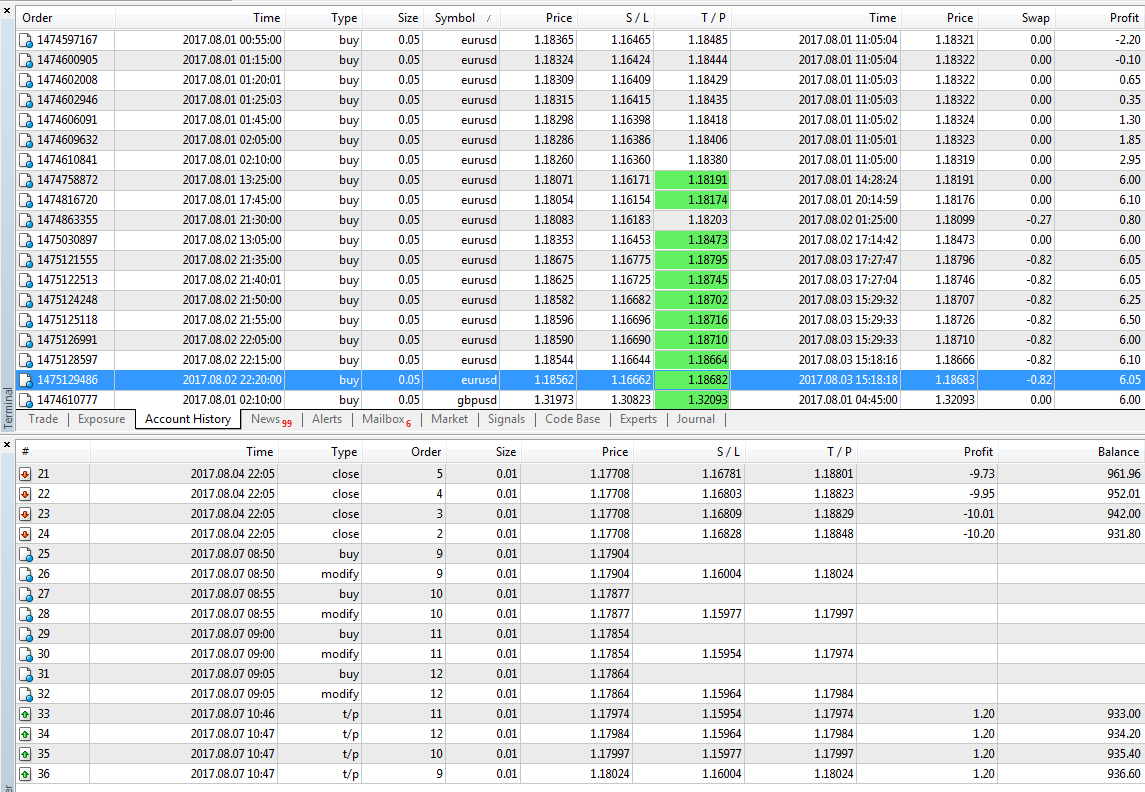Click the red close icon on row 21
The height and width of the screenshot is (792, 1145).
26,474
